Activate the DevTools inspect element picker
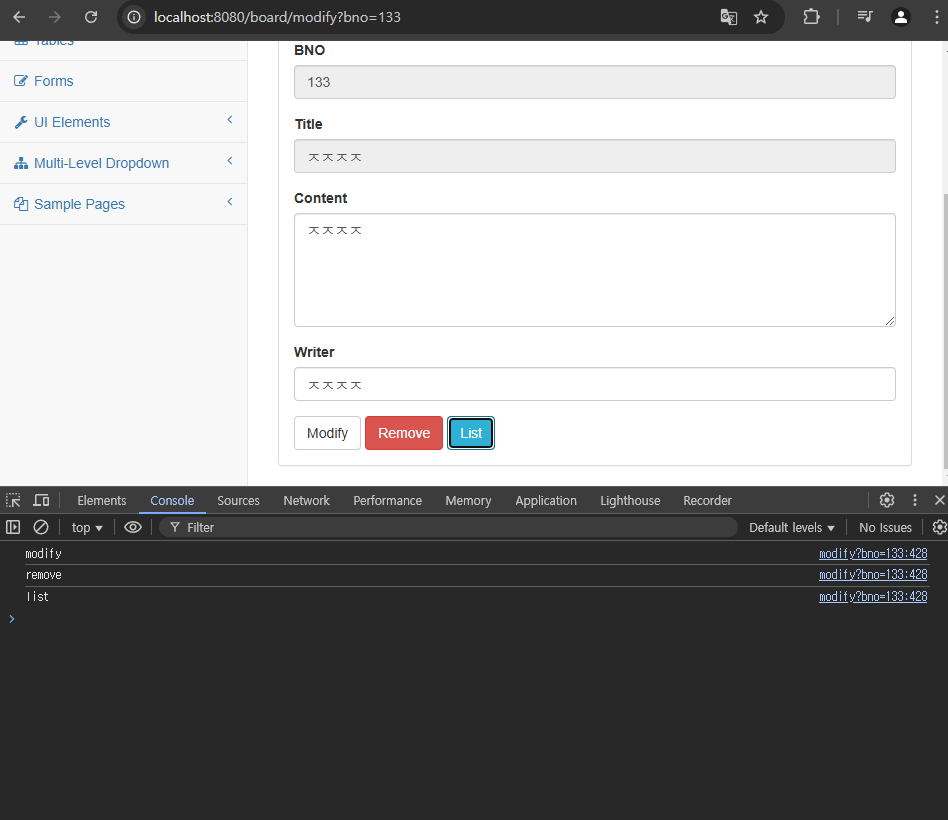 coord(13,500)
